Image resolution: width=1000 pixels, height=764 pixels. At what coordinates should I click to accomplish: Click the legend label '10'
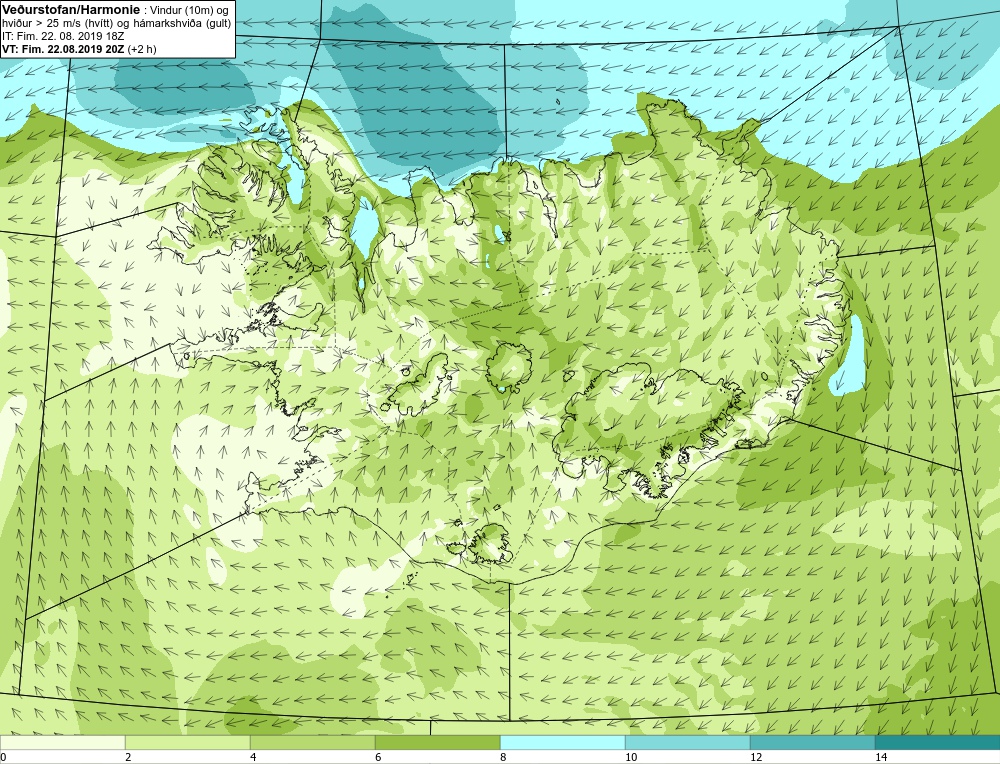pos(631,757)
